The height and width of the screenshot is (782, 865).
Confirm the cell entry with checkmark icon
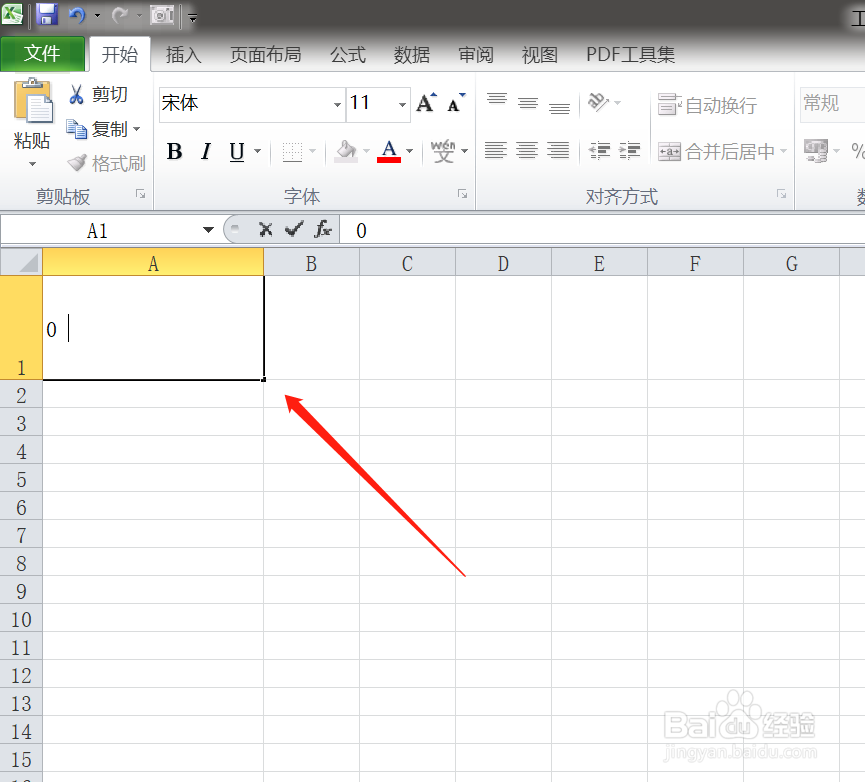294,229
